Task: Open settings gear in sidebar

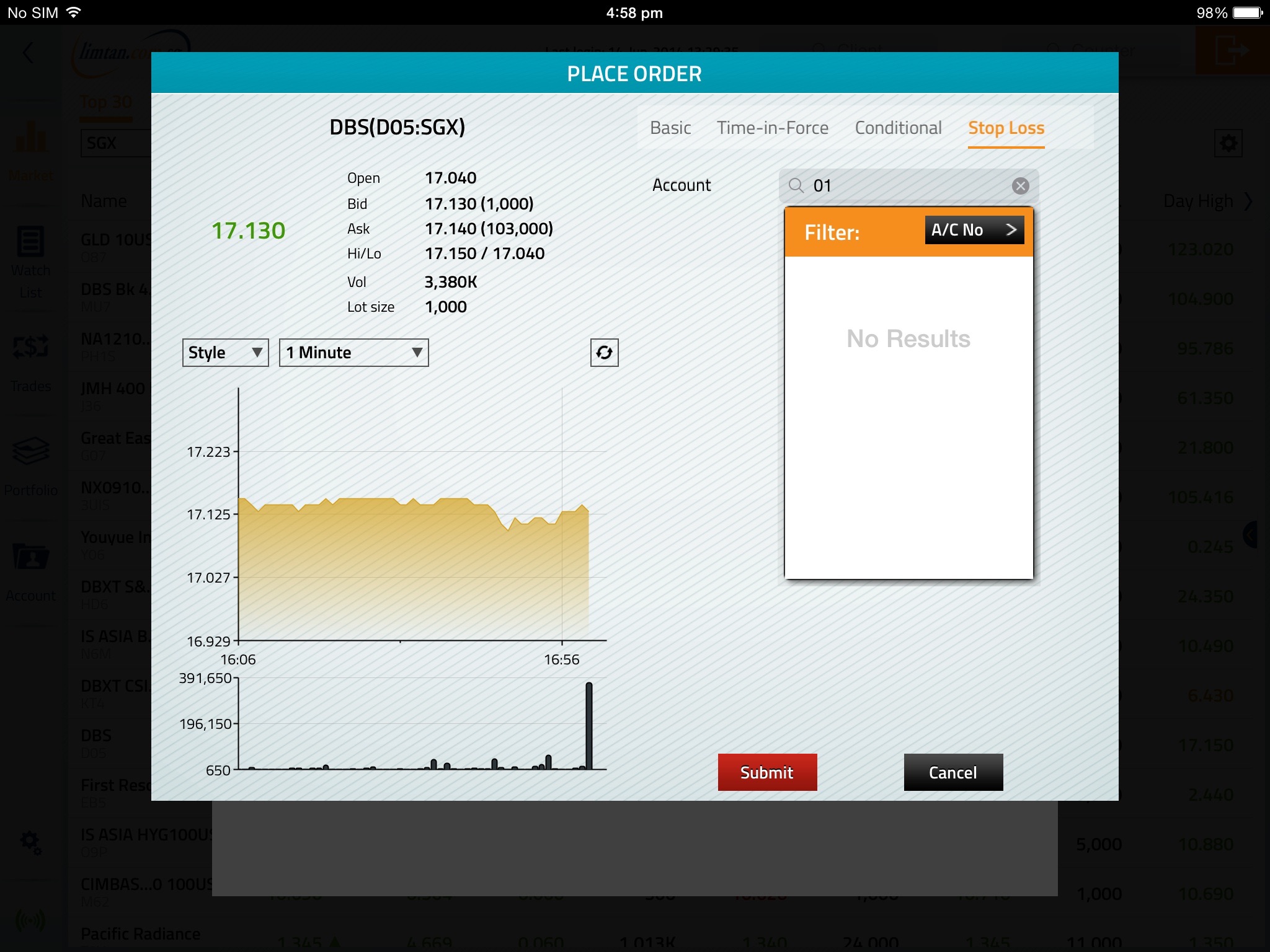Action: [x=30, y=843]
